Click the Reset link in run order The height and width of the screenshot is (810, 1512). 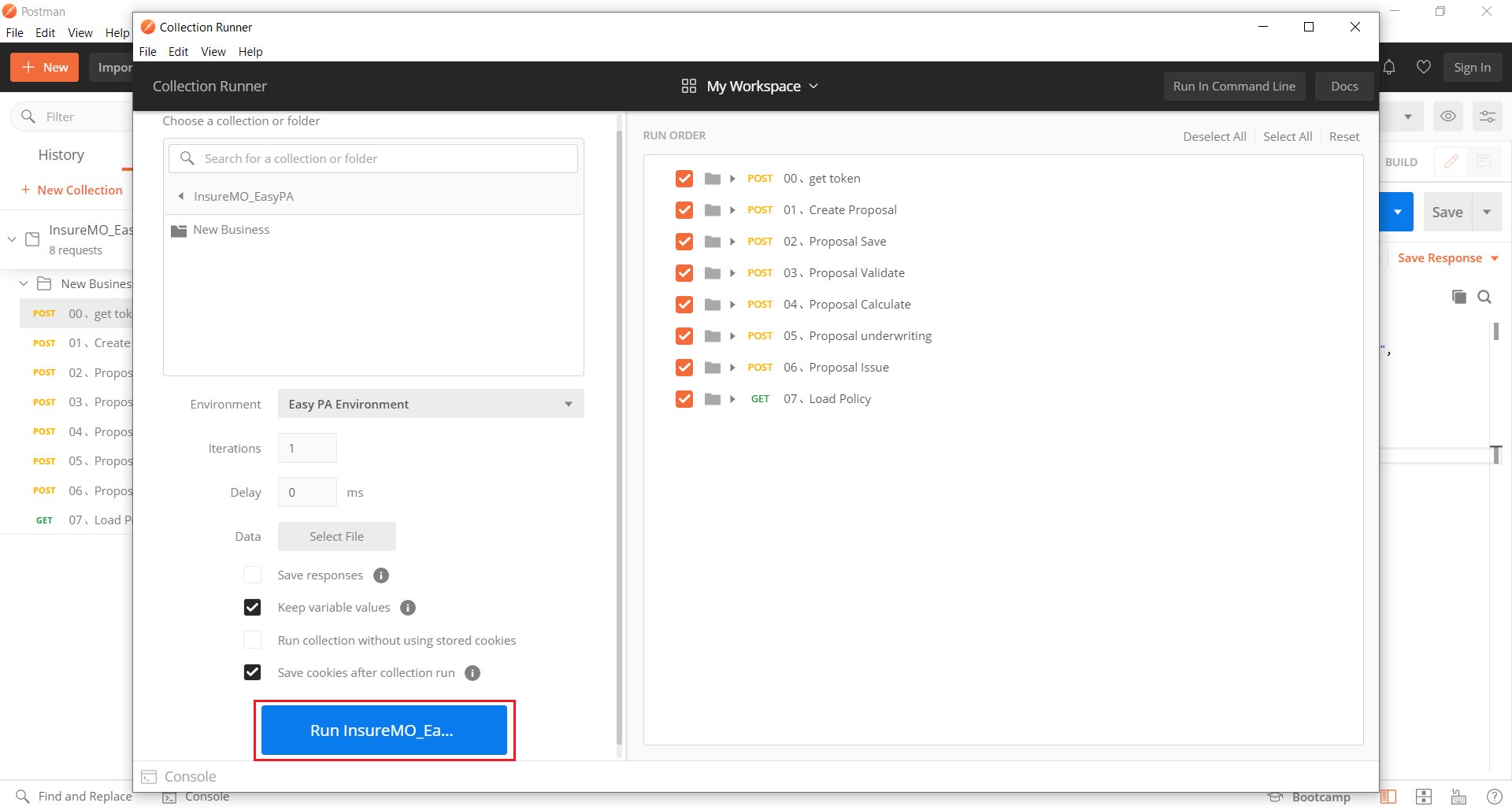(1344, 136)
